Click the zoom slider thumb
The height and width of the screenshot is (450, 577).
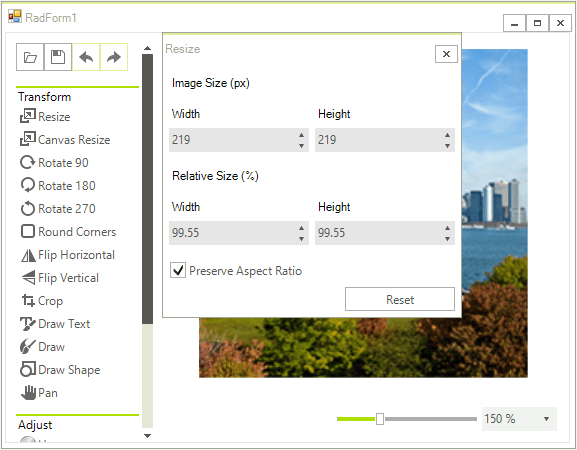(380, 419)
